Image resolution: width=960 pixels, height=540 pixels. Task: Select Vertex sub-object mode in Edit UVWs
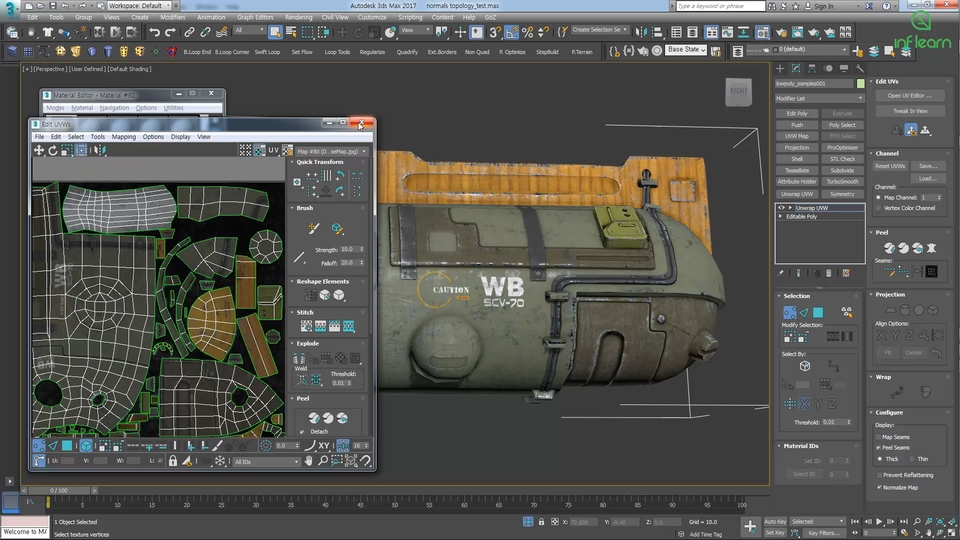(x=39, y=446)
